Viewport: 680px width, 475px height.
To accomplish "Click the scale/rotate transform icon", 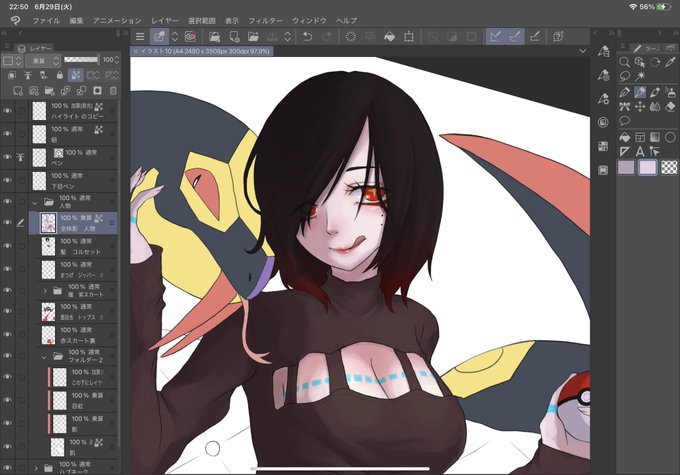I will click(x=409, y=37).
